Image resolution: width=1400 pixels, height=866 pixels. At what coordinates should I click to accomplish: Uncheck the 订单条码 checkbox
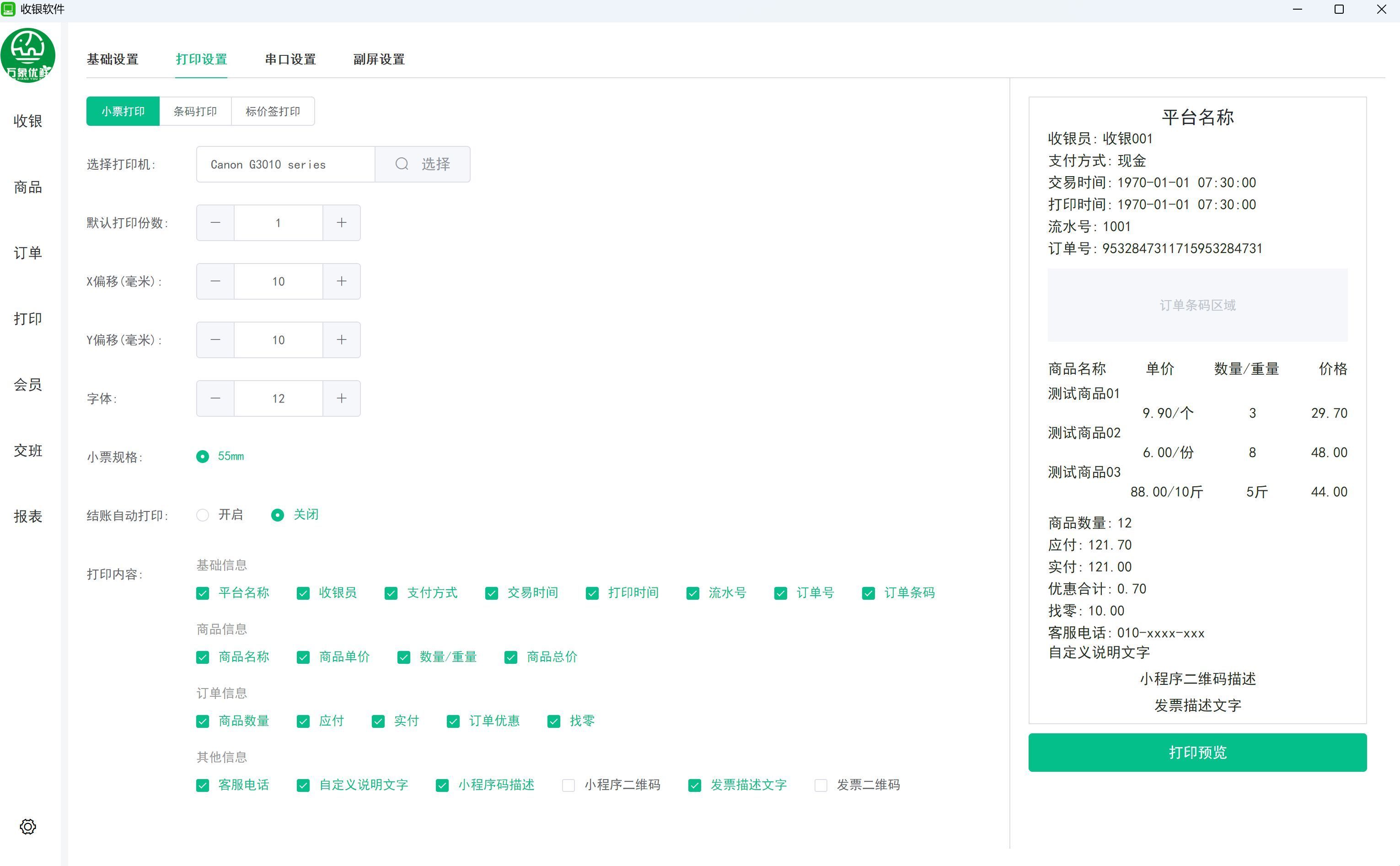click(x=868, y=593)
